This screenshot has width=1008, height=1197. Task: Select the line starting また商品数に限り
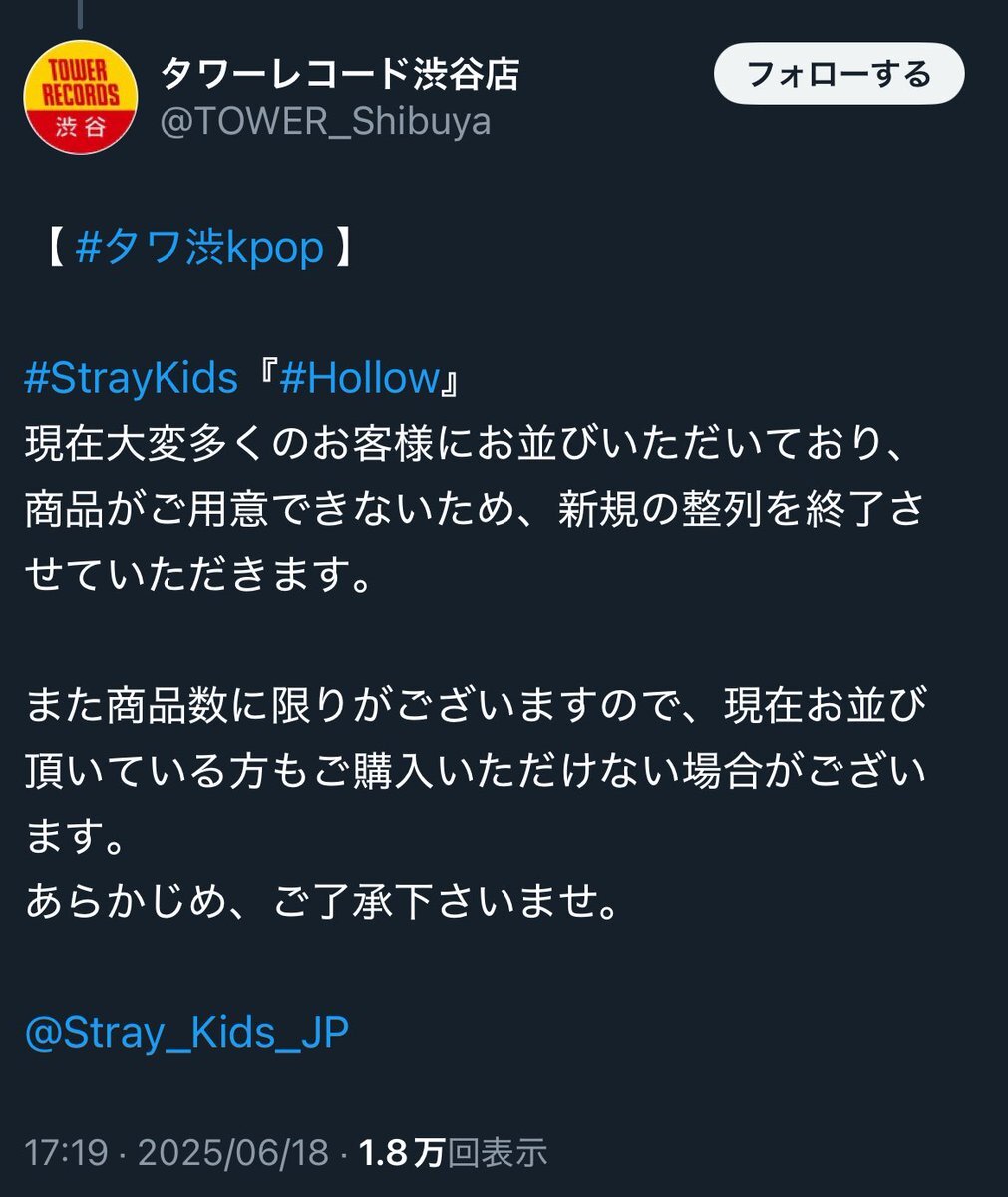[476, 706]
